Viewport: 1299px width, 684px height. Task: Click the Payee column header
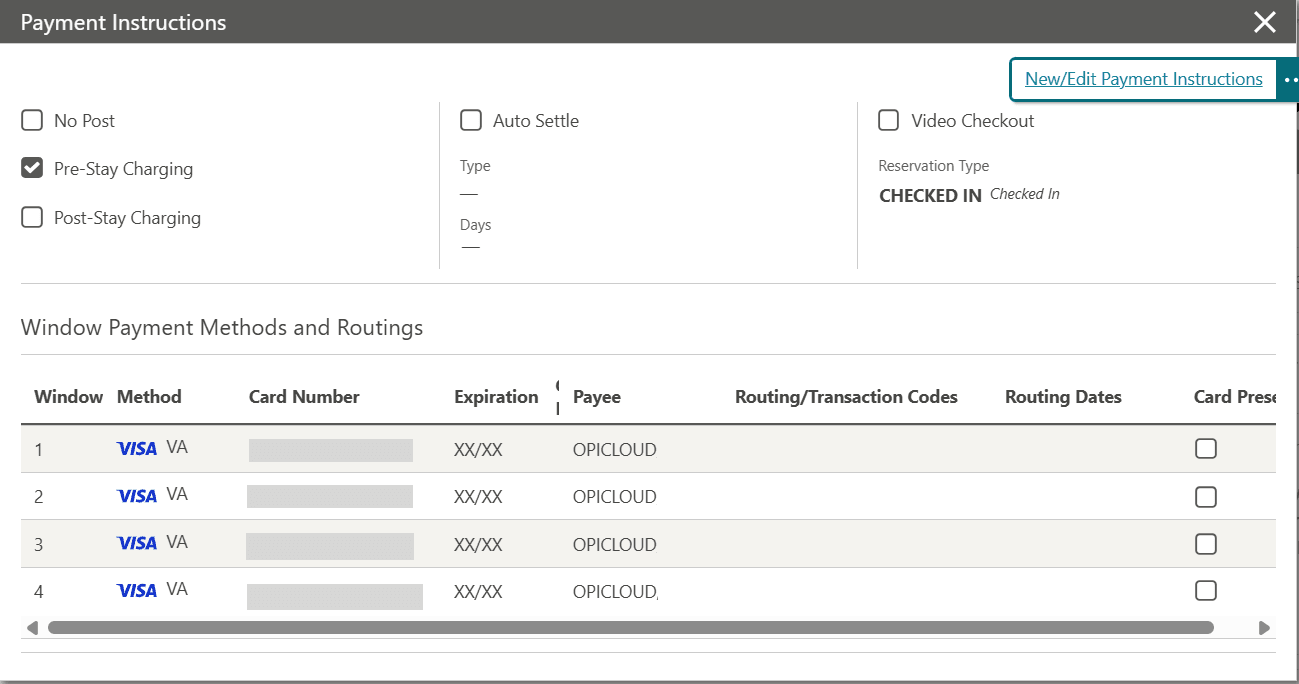(x=597, y=397)
